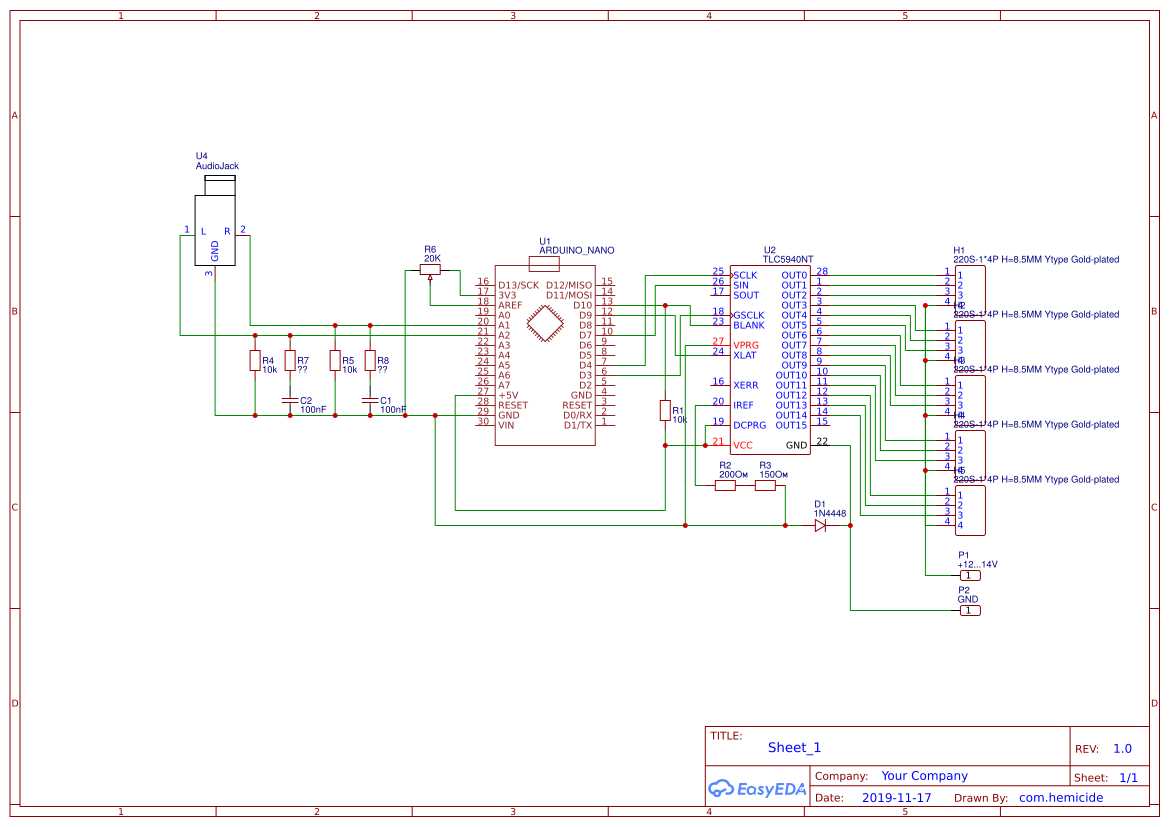Click the SOUT pin label

click(745, 295)
